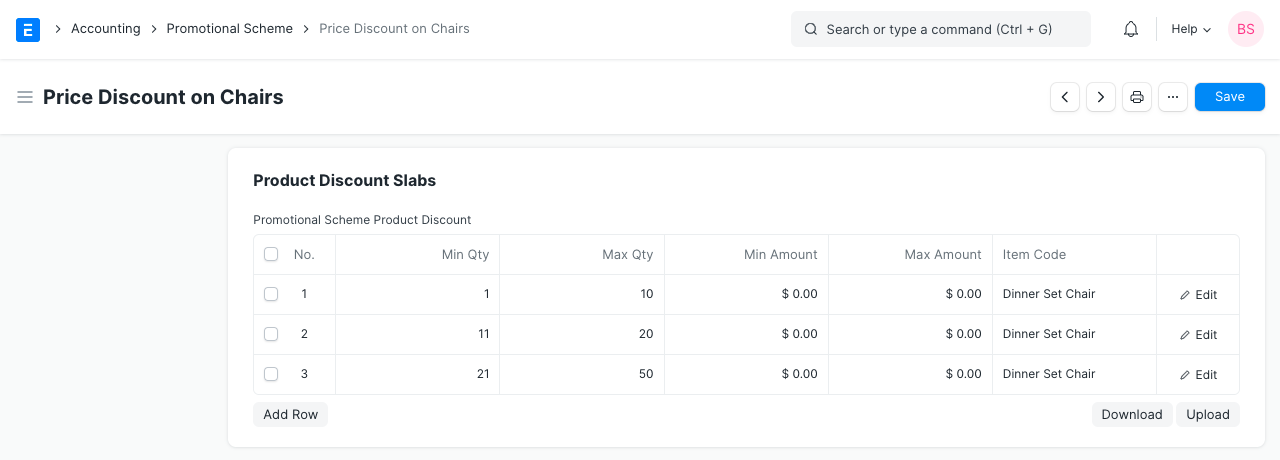Tick the checkbox for row 3
This screenshot has width=1280, height=460.
271,374
